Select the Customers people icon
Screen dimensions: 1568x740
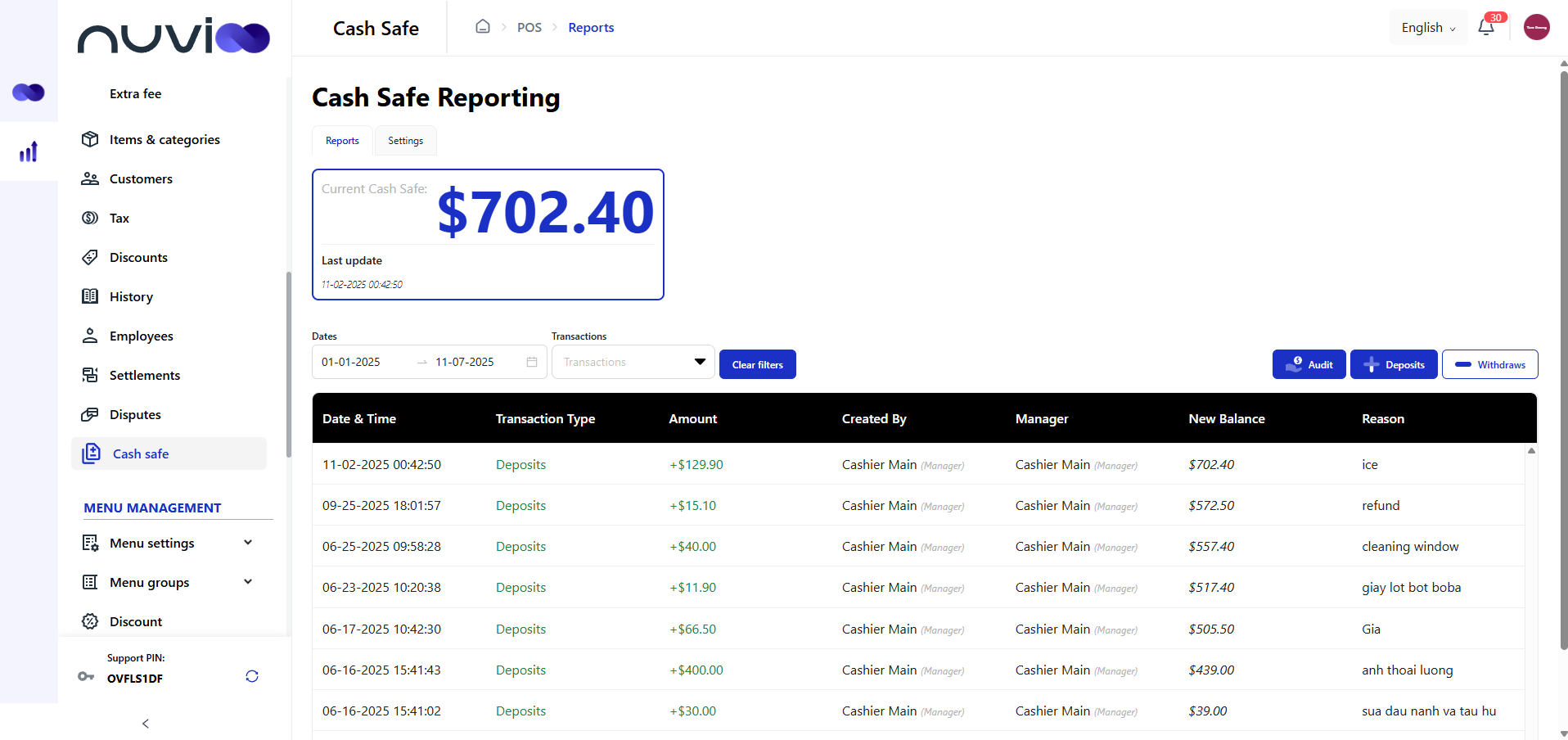tap(90, 178)
